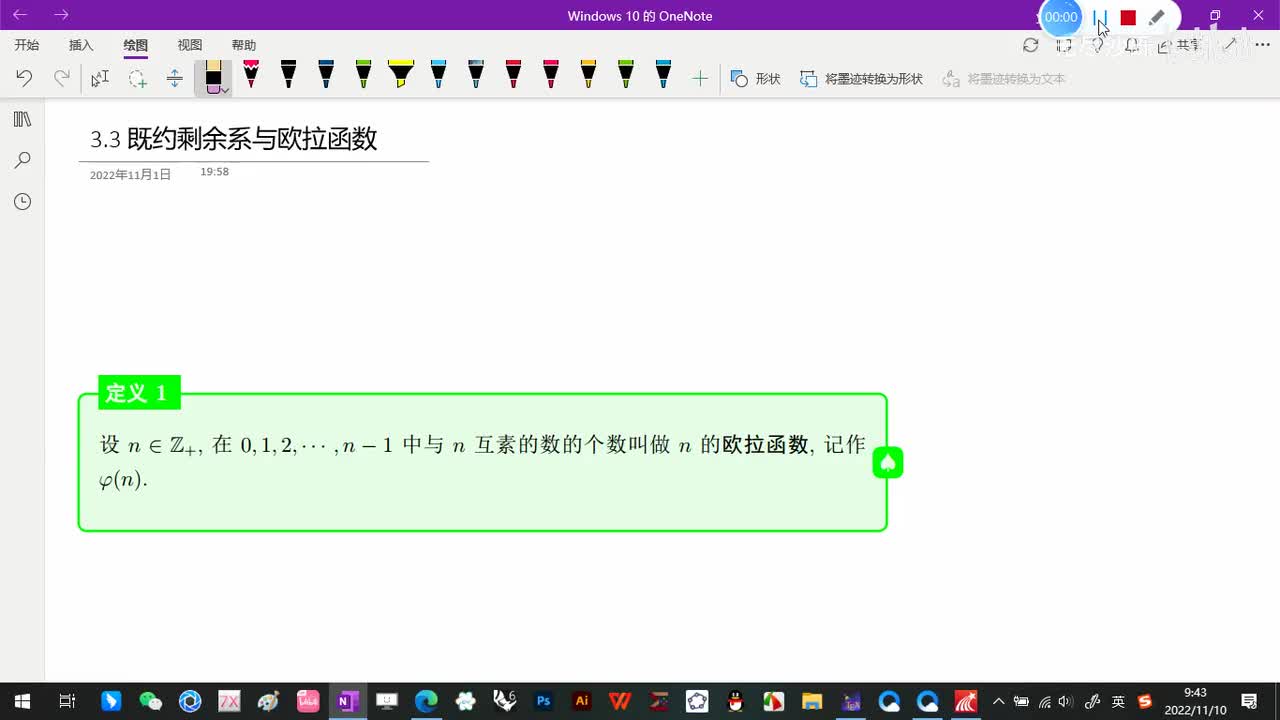Open WeChat from the taskbar
Viewport: 1280px width, 720px height.
(x=150, y=701)
